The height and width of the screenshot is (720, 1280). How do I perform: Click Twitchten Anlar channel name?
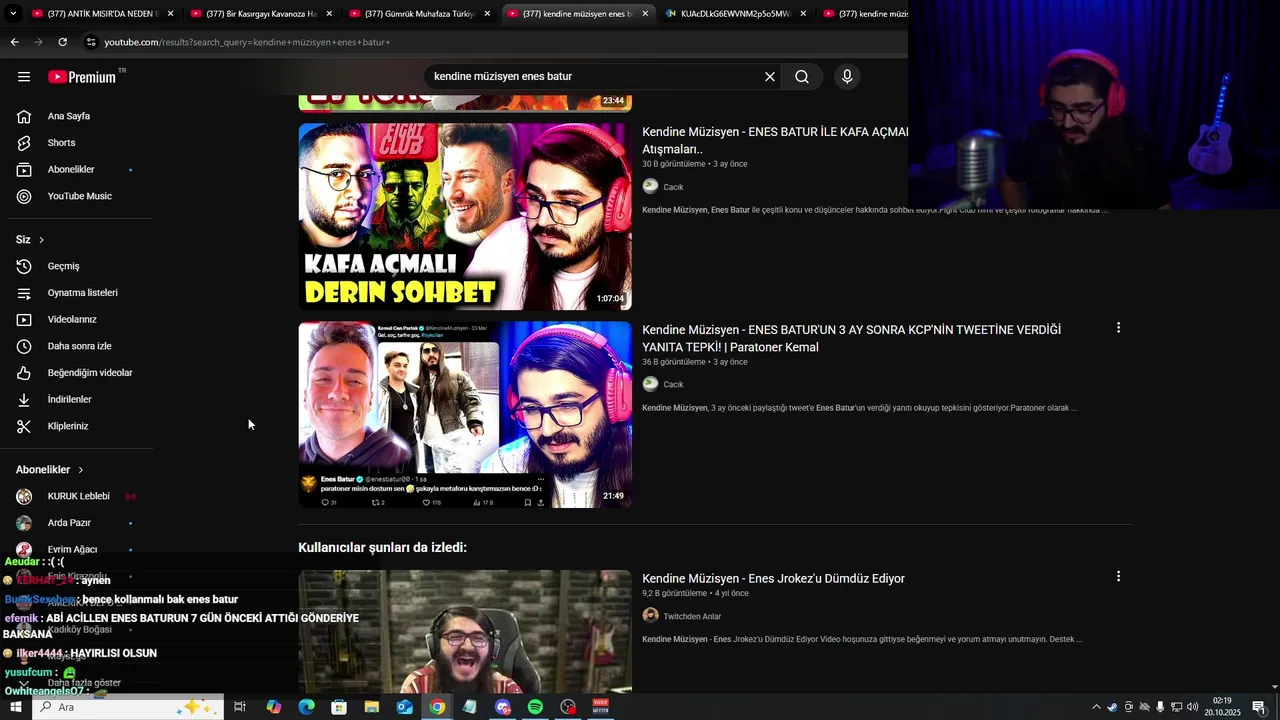click(x=692, y=617)
